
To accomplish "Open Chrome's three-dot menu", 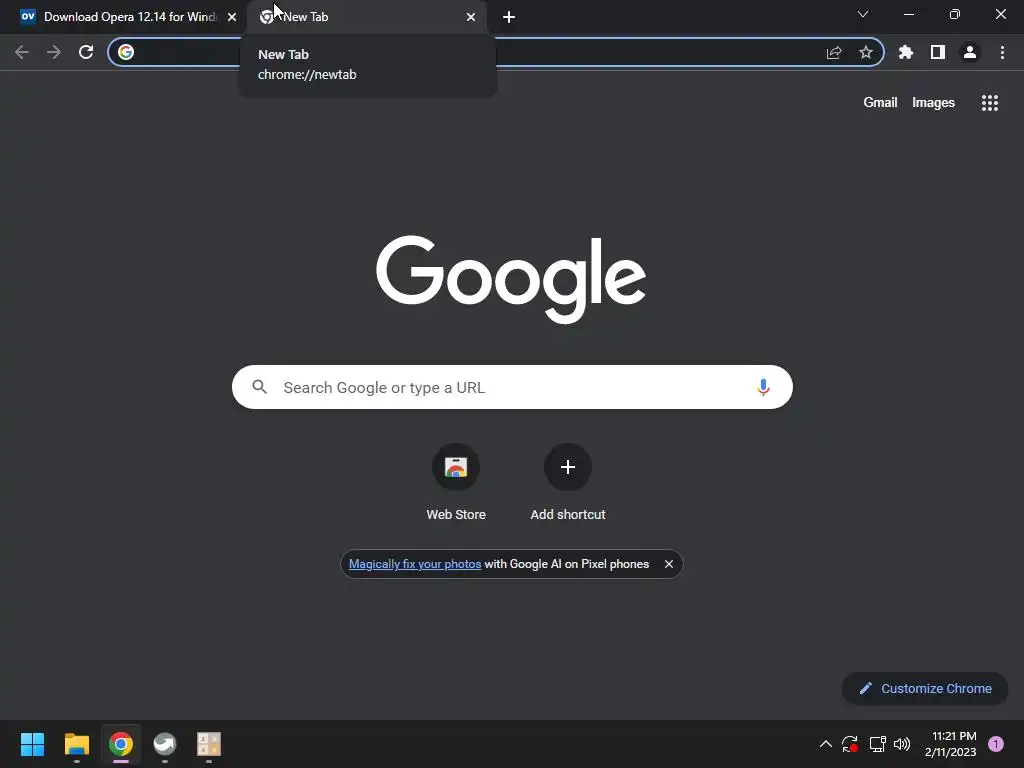I will (1002, 52).
